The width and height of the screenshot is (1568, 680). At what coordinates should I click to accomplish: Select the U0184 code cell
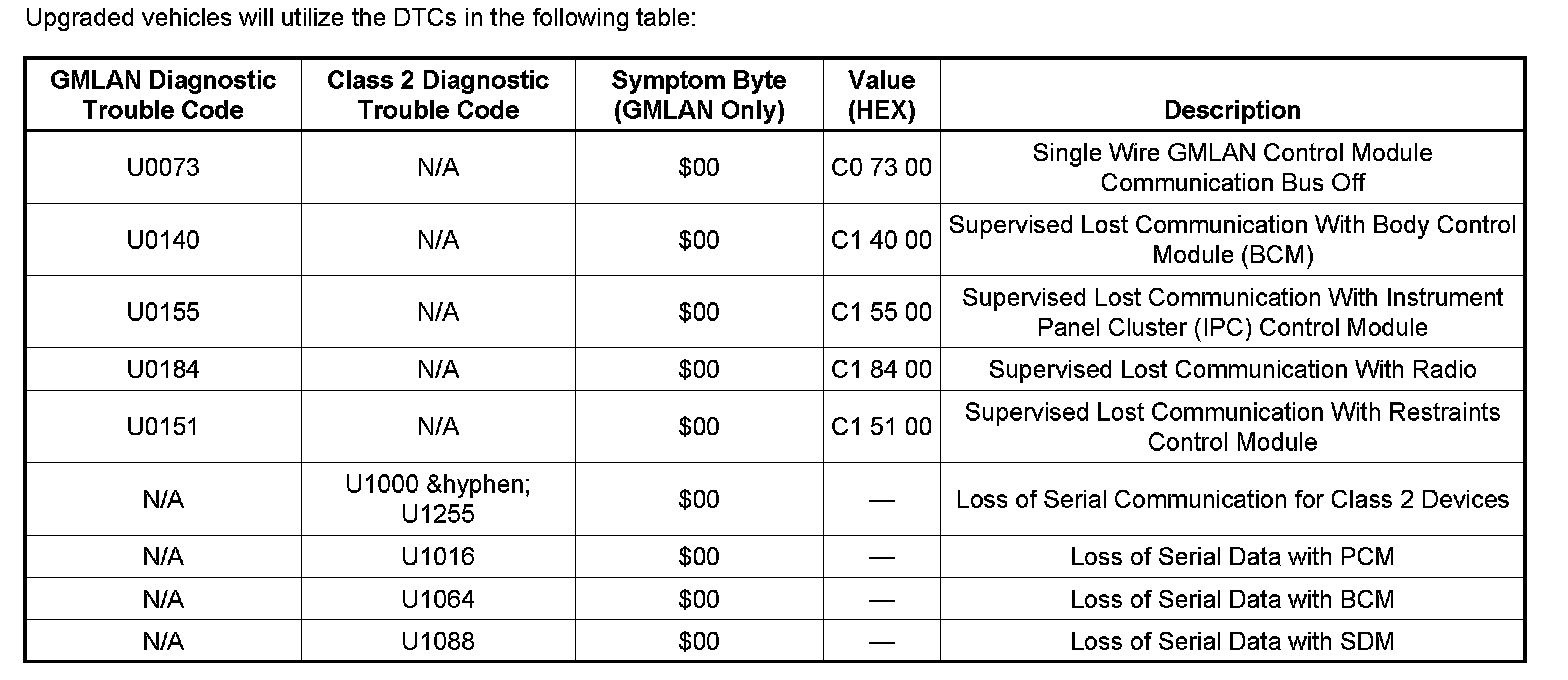tap(162, 370)
